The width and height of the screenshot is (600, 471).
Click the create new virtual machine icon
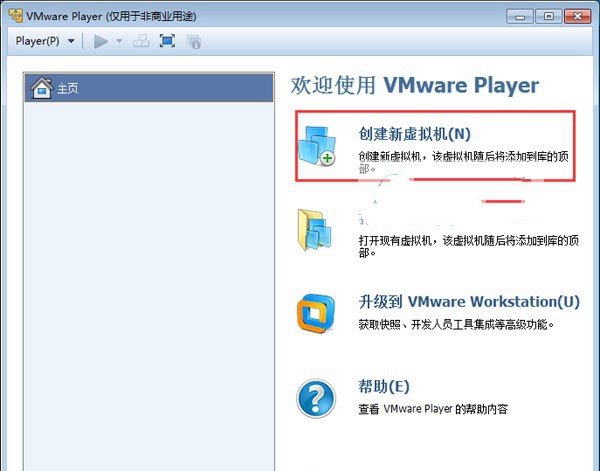coord(317,146)
